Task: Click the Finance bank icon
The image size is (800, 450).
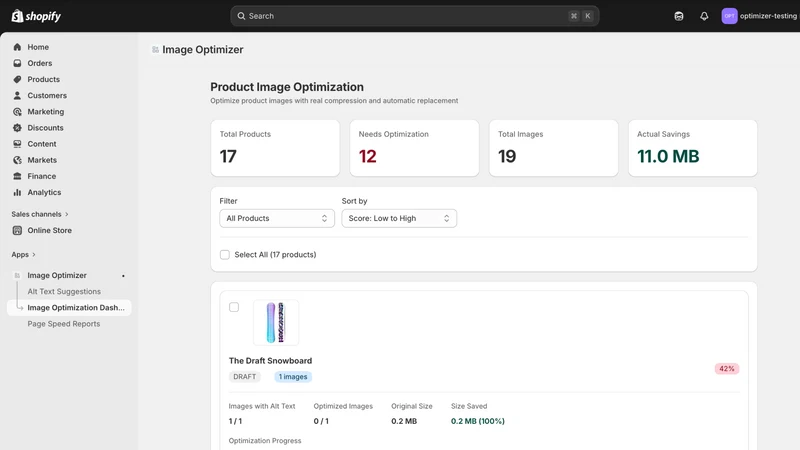Action: pos(17,176)
